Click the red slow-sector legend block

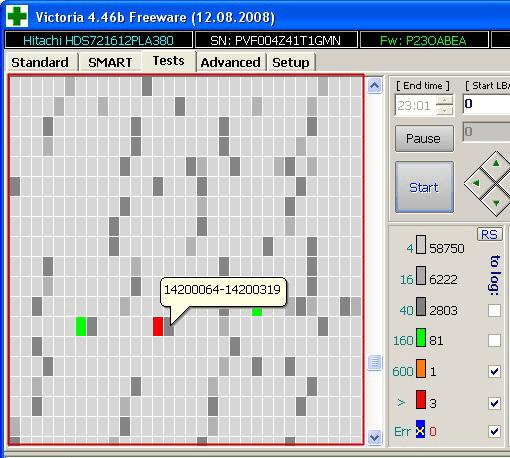421,399
